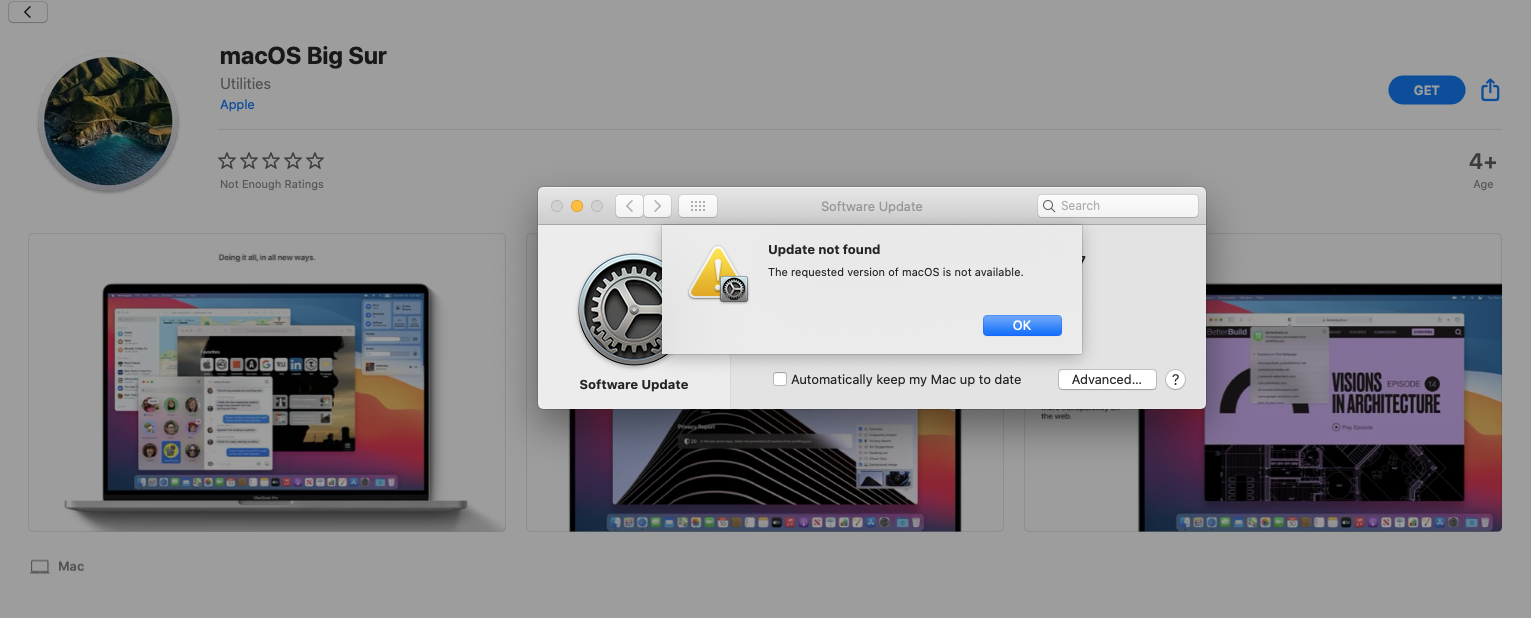Open the first MacBook screenshot thumbnail
Viewport: 1531px width, 618px height.
point(267,382)
